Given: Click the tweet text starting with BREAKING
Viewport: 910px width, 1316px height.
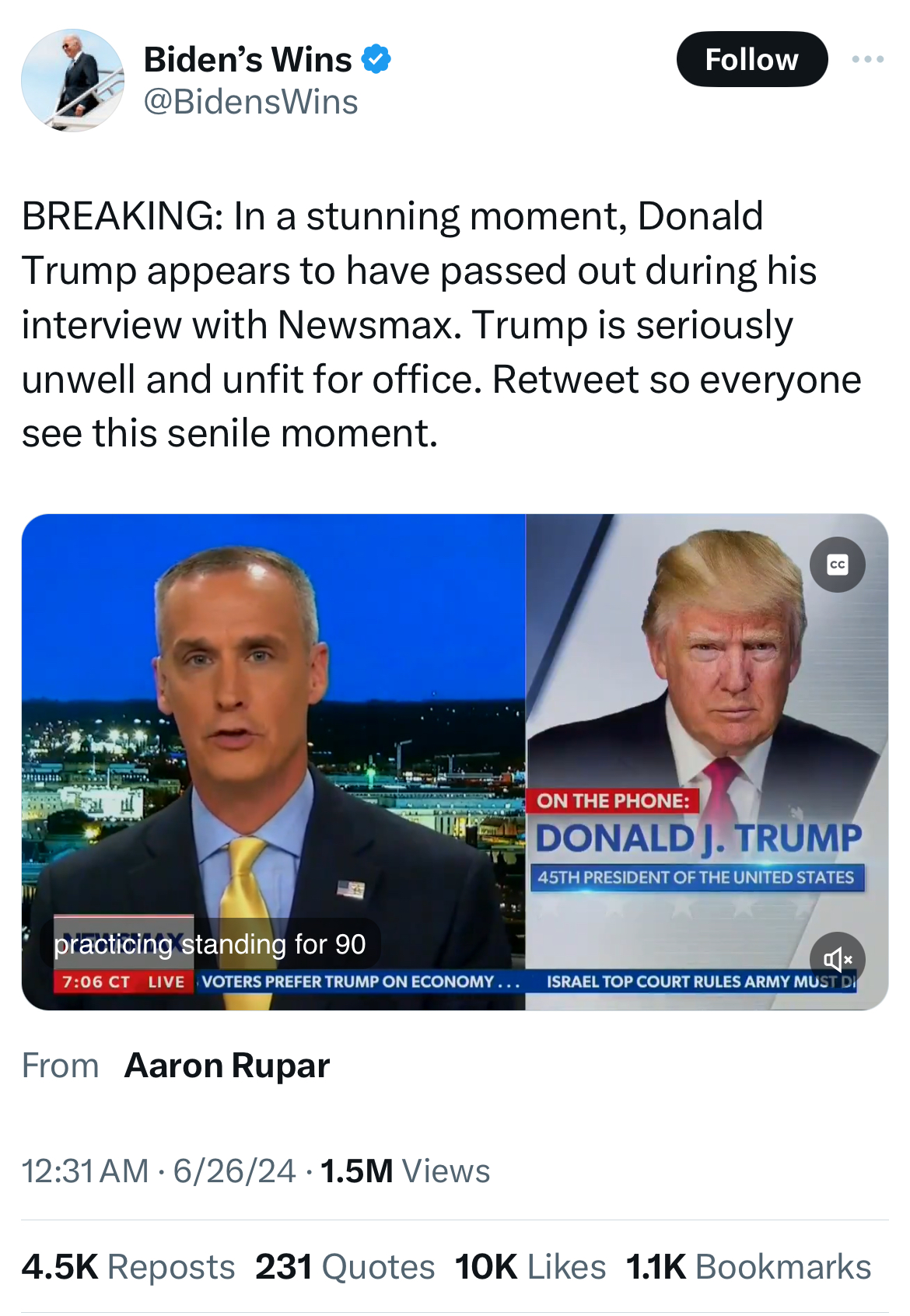Looking at the screenshot, I should [441, 324].
